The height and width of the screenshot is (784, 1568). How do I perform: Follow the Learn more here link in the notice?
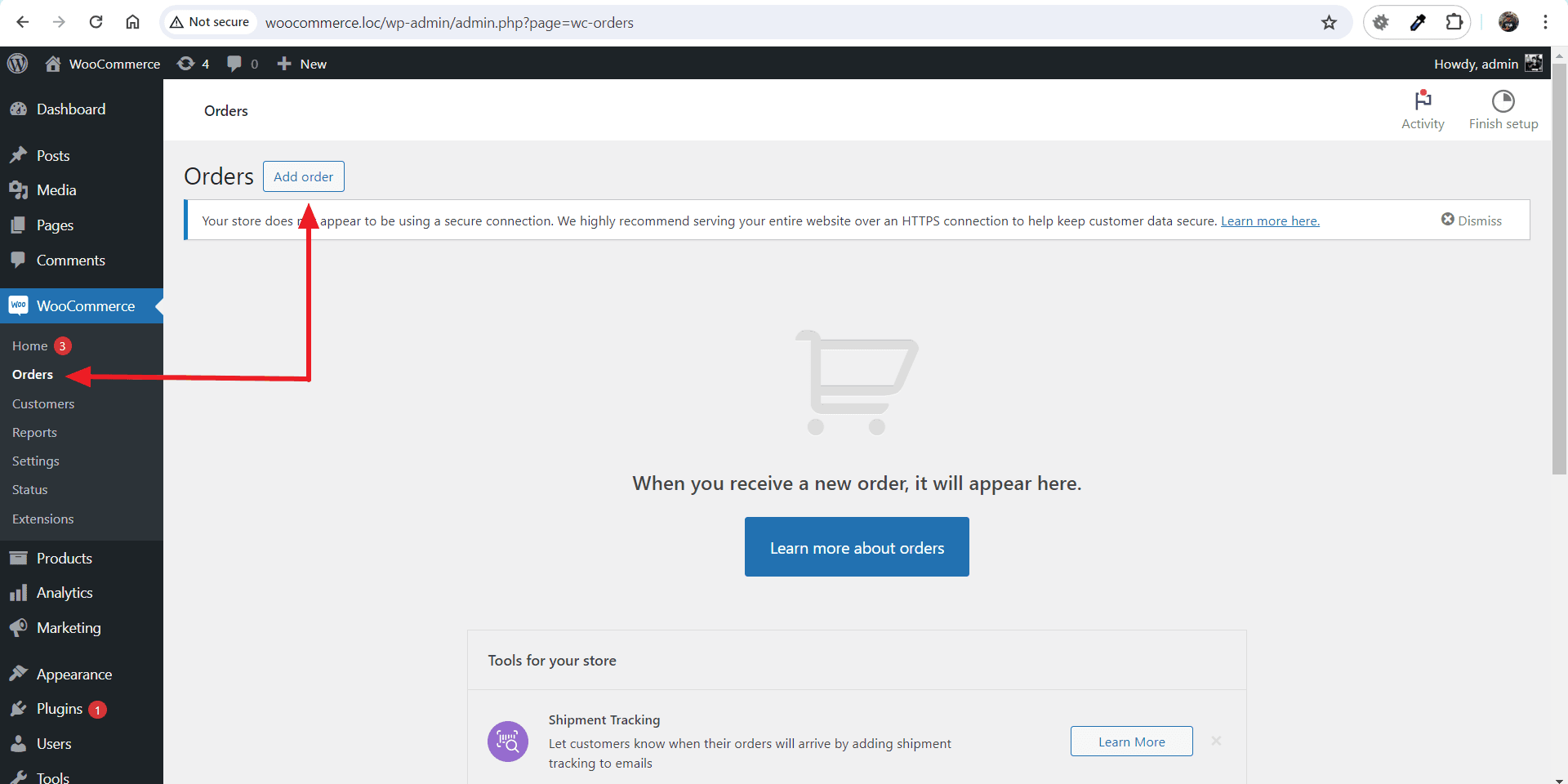tap(1269, 220)
